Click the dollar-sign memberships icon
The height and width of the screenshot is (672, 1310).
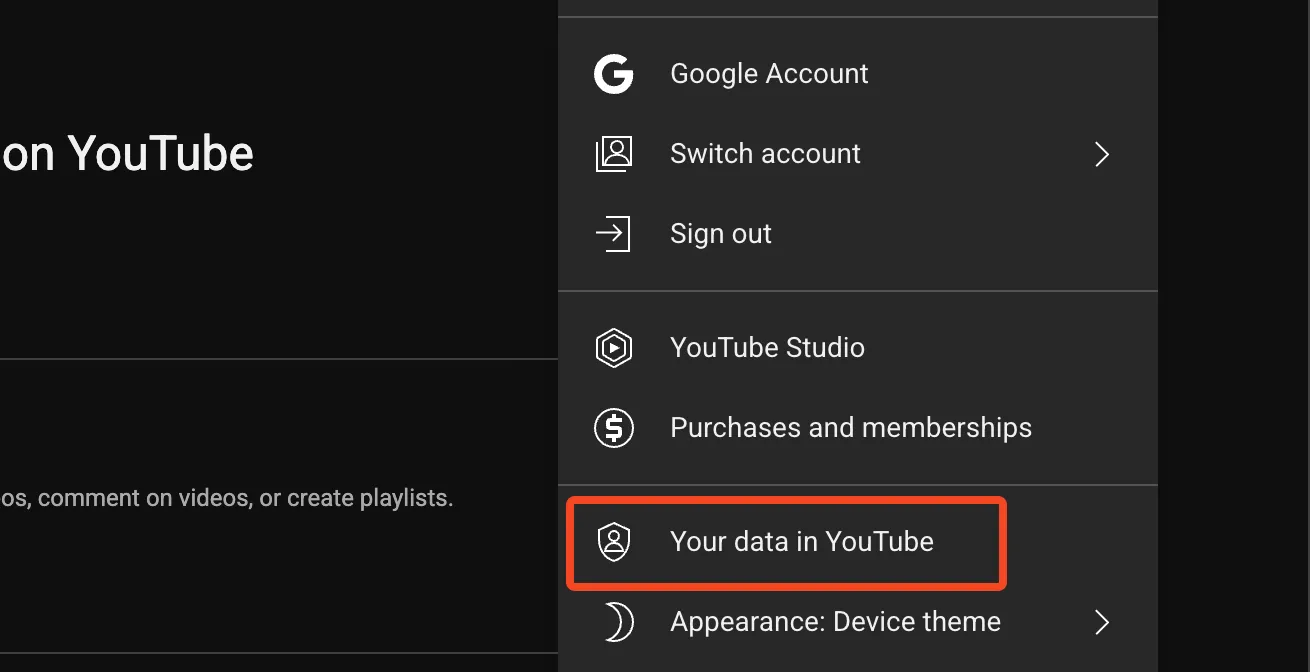tap(614, 427)
